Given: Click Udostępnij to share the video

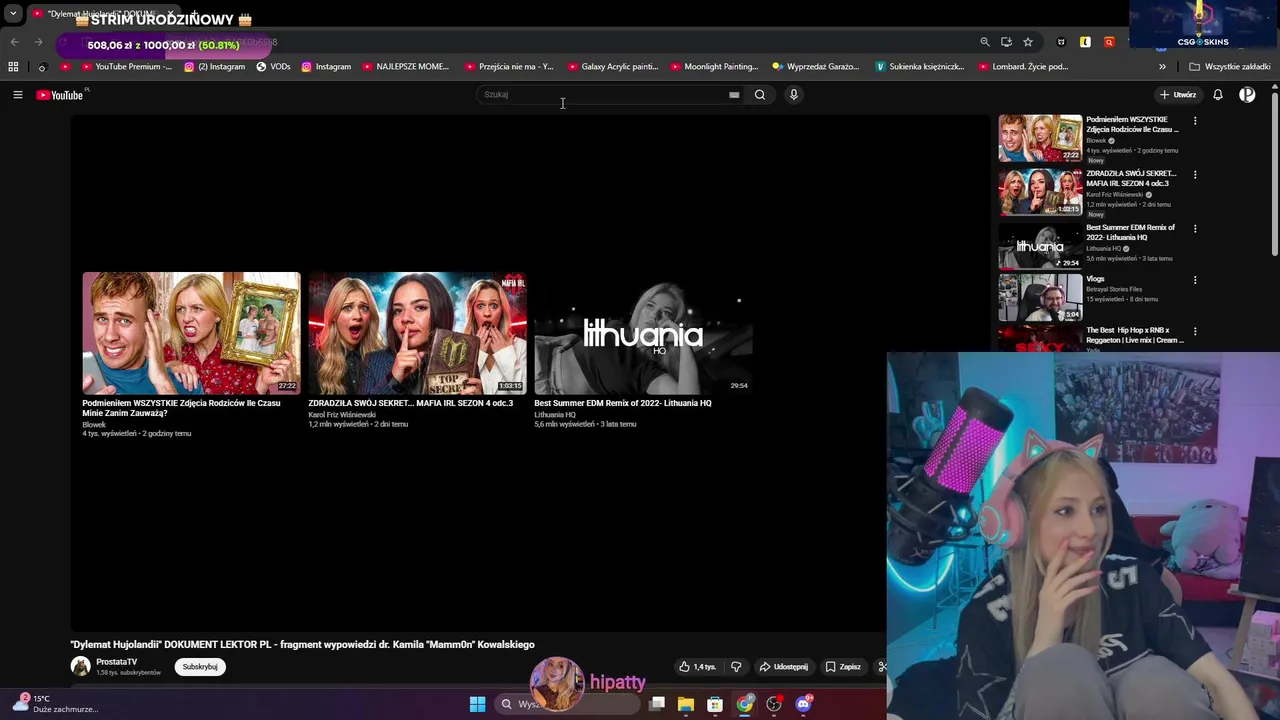Looking at the screenshot, I should point(784,667).
